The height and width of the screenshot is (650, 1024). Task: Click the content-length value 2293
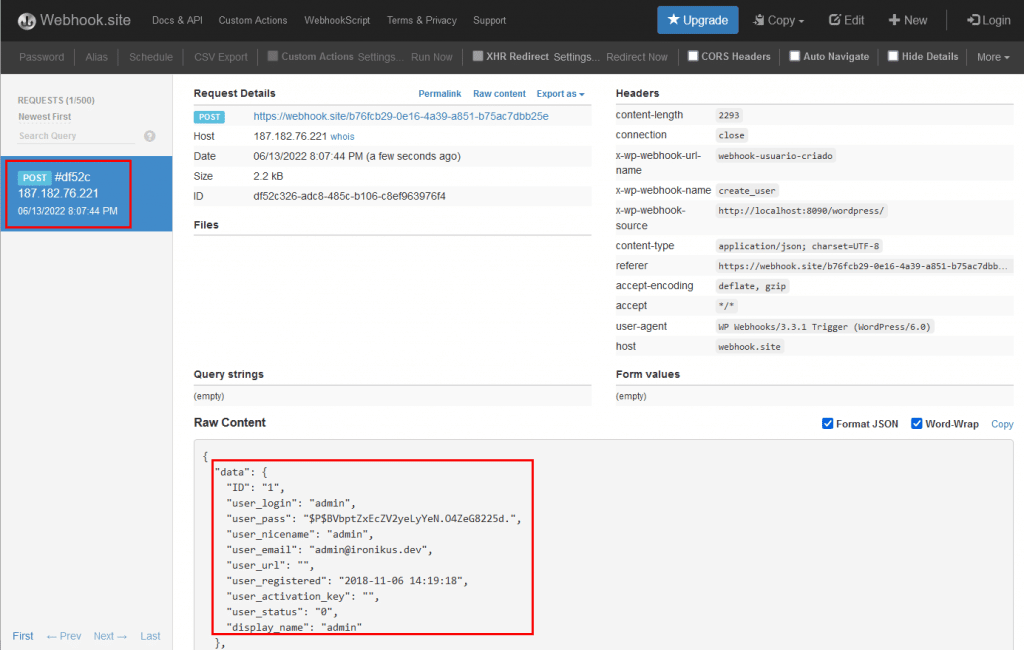click(x=729, y=115)
